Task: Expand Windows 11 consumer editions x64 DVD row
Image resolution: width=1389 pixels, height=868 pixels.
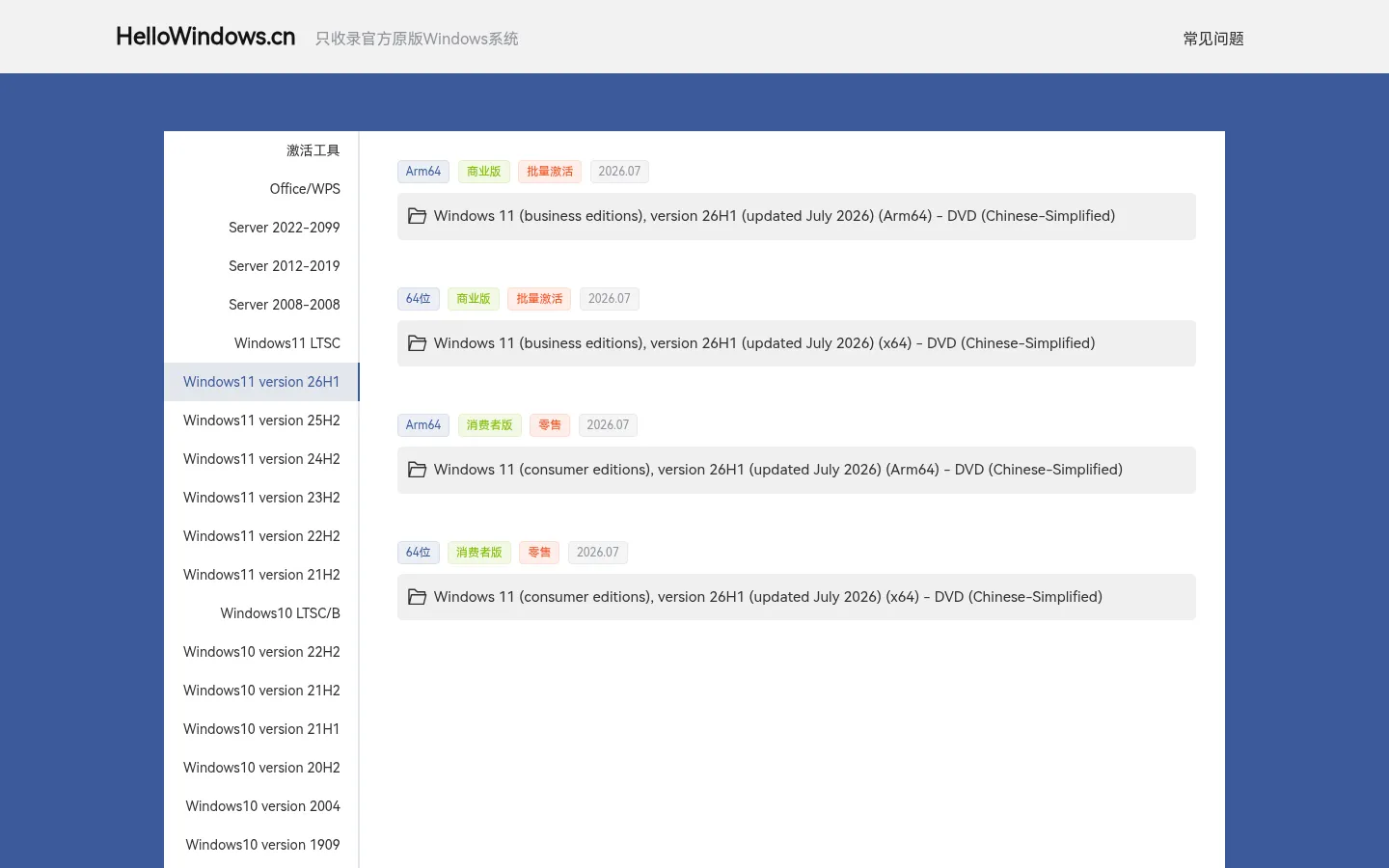Action: click(797, 597)
